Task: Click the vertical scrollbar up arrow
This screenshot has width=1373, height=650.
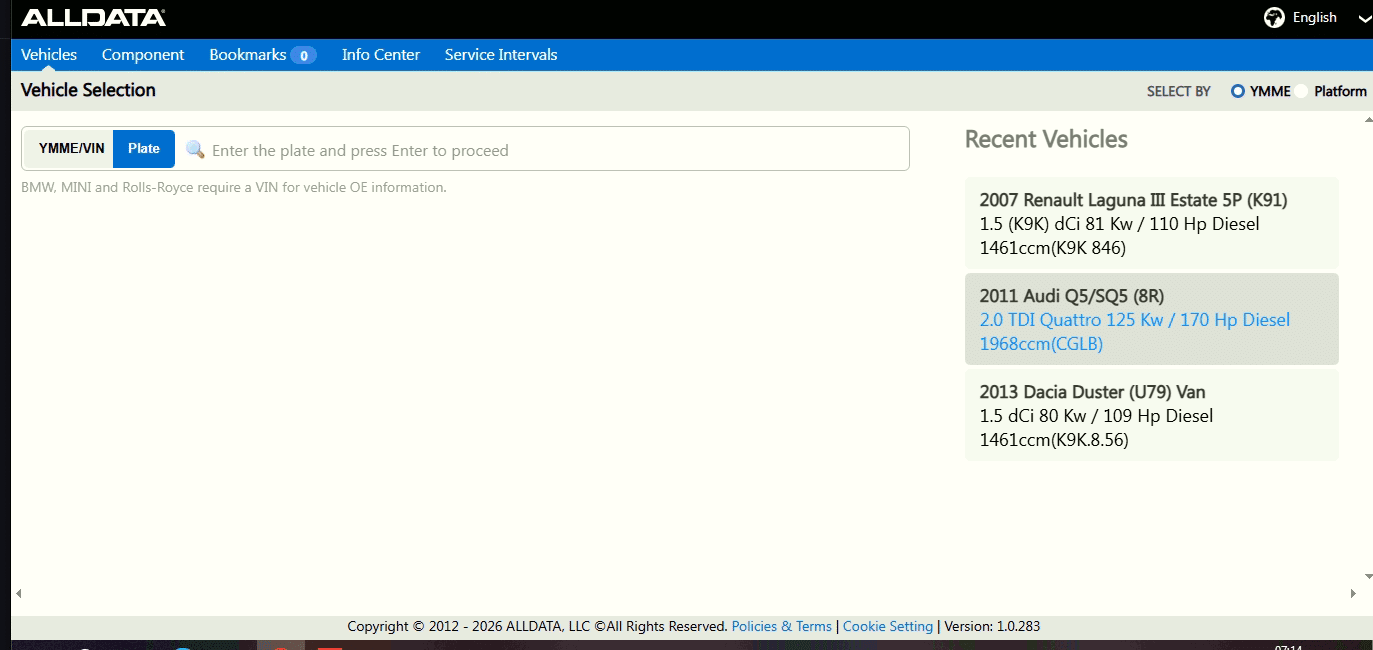Action: [1368, 120]
